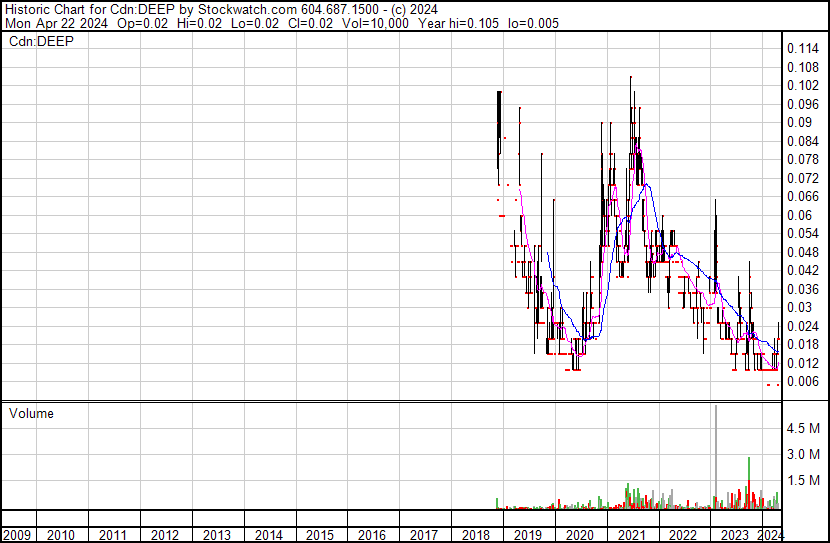Select the 2010 year label on axis
This screenshot has width=830, height=543.
(61, 535)
